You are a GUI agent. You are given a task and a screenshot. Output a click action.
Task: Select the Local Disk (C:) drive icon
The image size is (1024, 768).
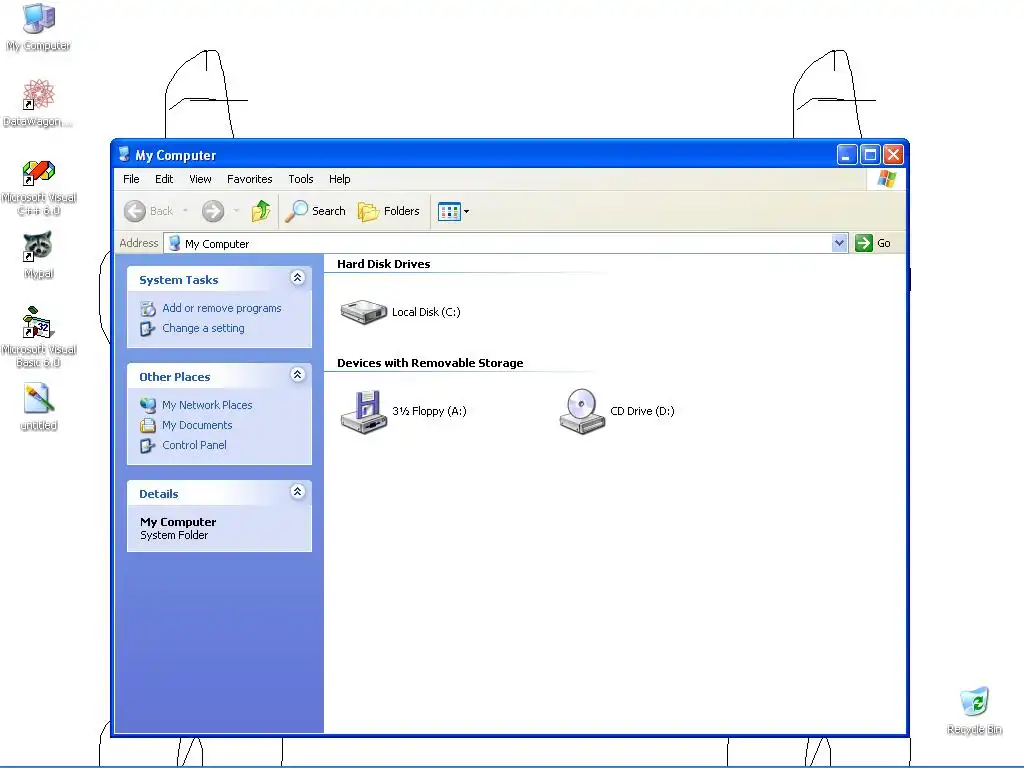pos(364,312)
